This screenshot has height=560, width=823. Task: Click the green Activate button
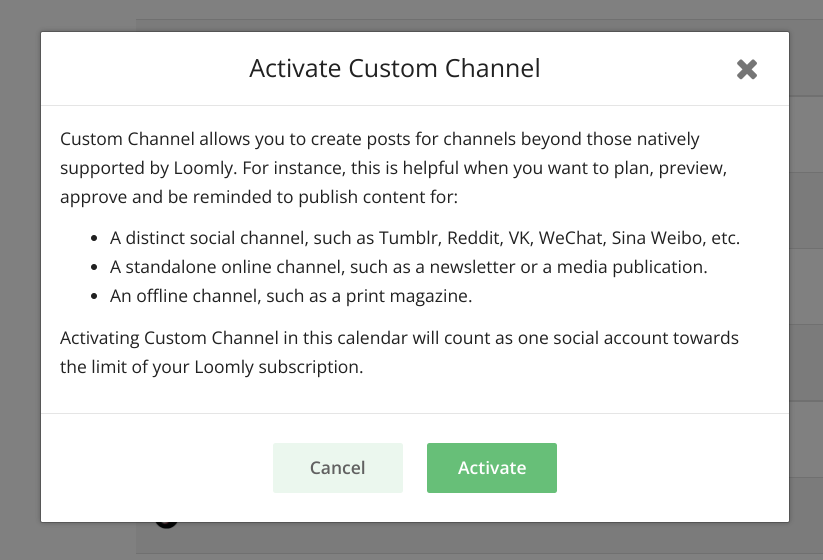(492, 468)
